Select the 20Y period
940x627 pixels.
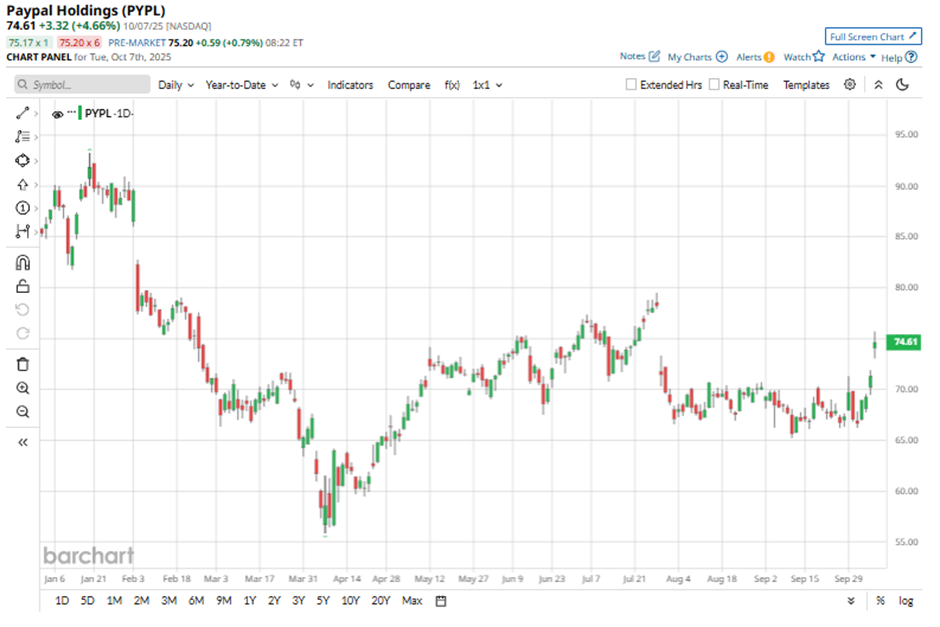381,601
